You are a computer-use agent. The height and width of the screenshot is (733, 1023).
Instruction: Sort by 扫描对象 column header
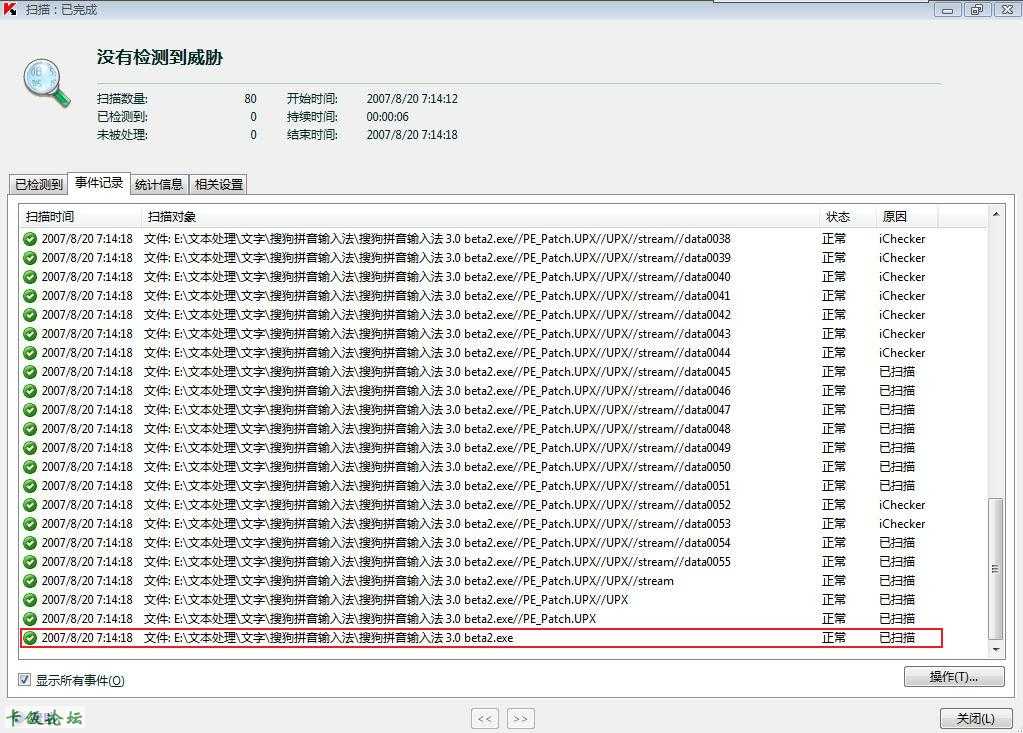point(480,217)
